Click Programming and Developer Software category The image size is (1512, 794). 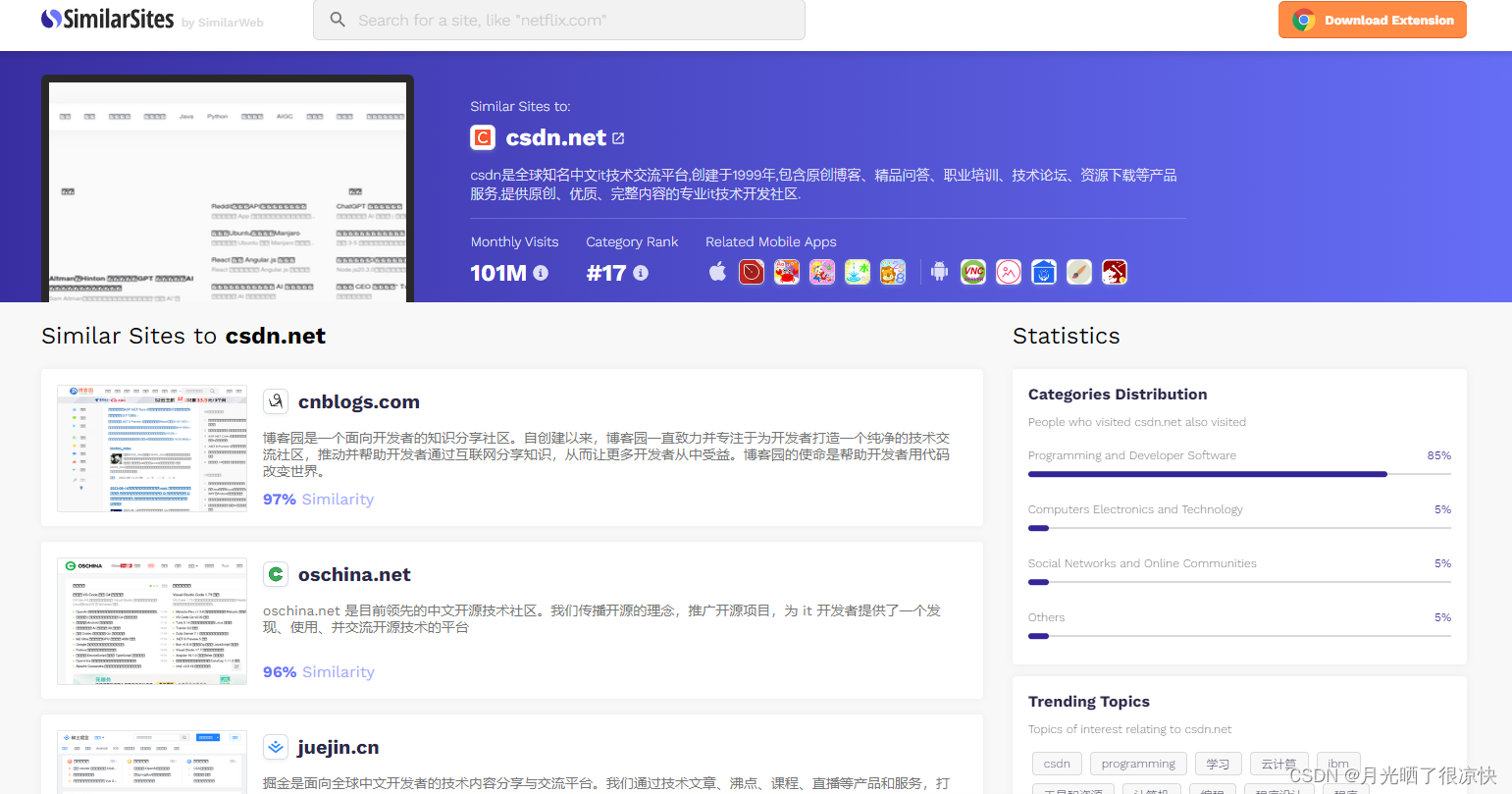pos(1132,455)
